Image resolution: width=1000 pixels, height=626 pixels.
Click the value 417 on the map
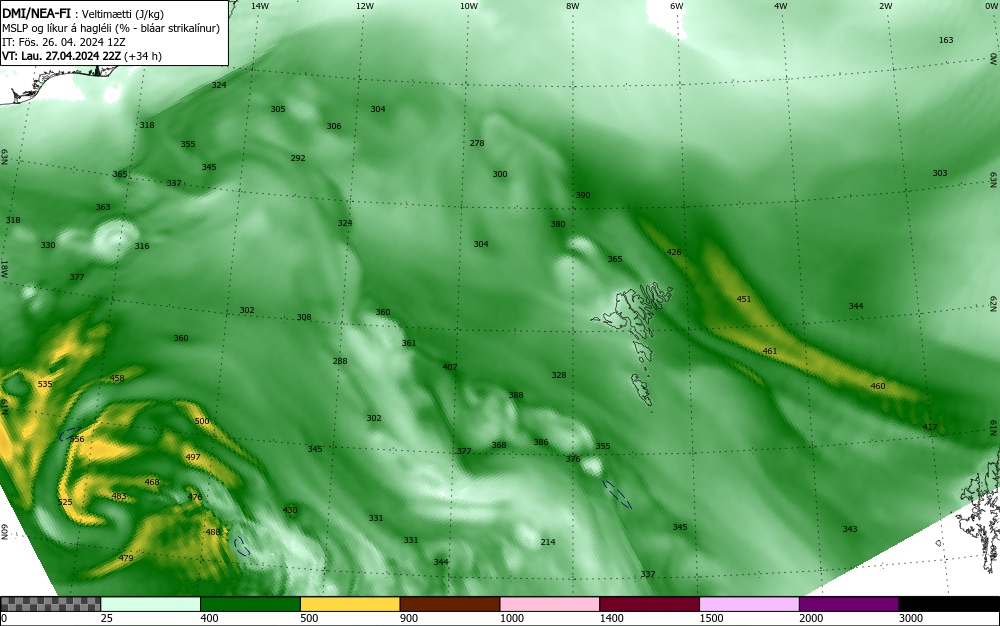[930, 427]
